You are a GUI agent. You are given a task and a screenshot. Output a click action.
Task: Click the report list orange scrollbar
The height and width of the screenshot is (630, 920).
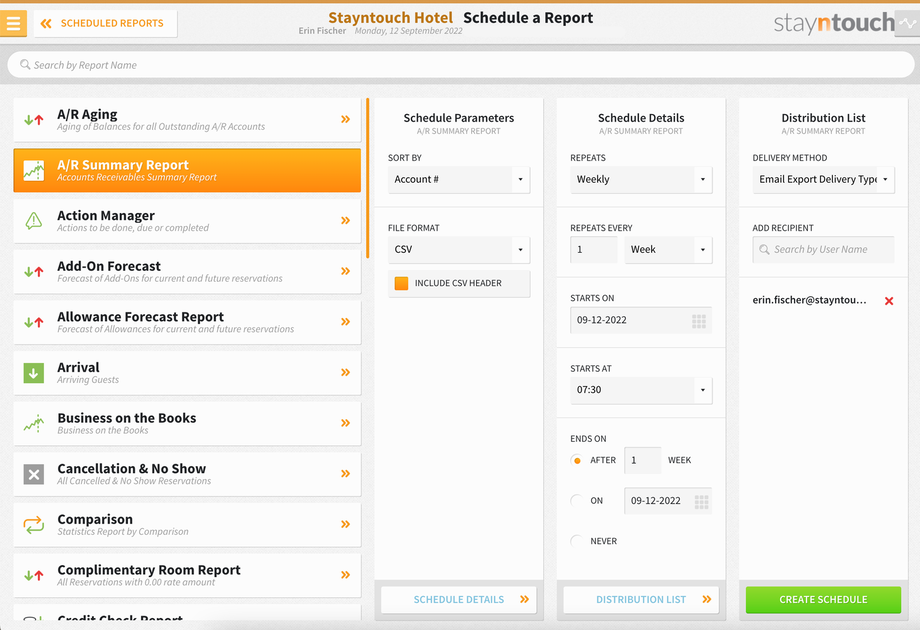[367, 178]
